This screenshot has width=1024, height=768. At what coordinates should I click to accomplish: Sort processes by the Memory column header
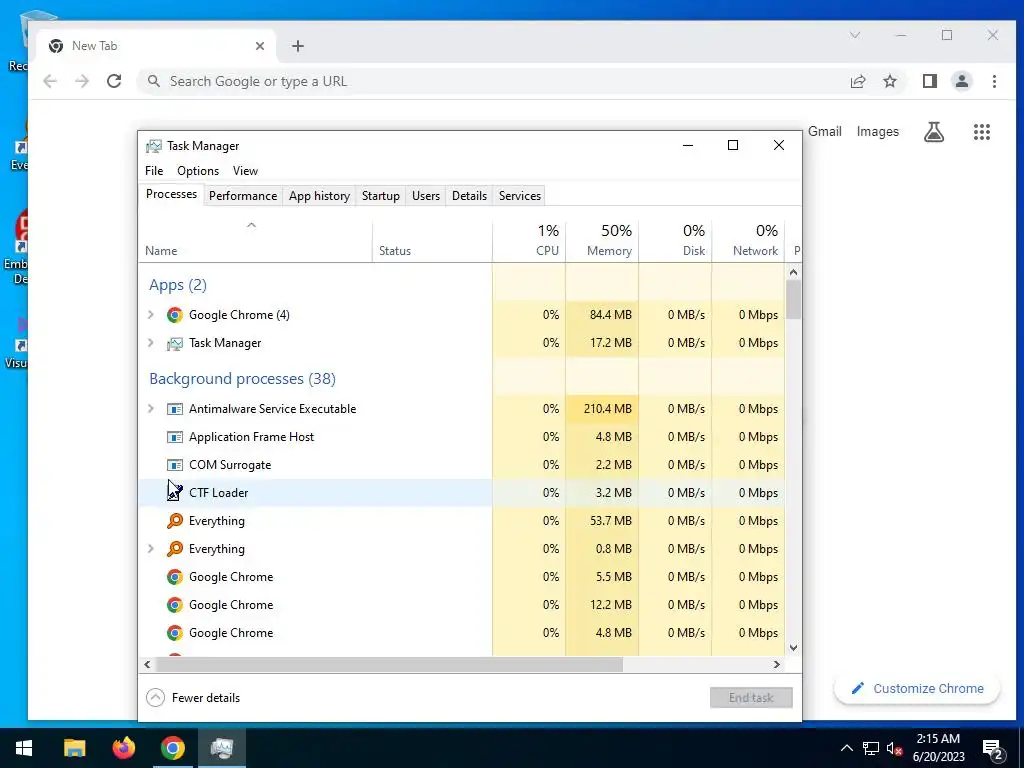[x=602, y=240]
